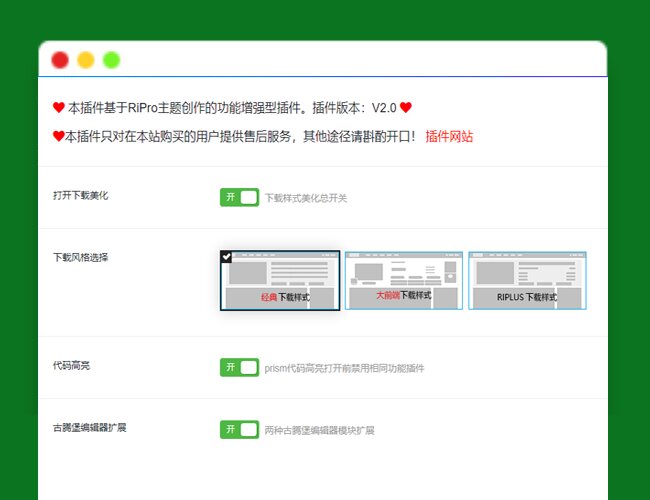The height and width of the screenshot is (500, 650).
Task: Select the 大前端下载样式 thumbnail
Action: (404, 280)
